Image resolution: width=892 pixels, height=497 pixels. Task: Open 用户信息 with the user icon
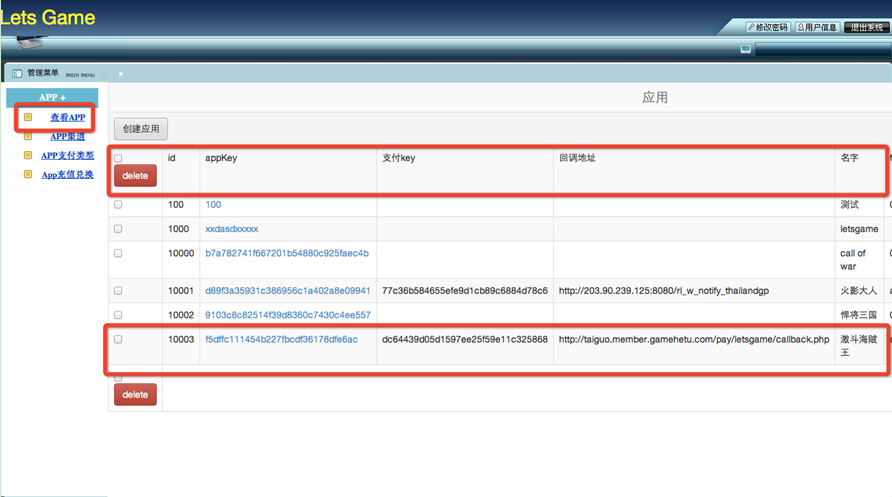click(816, 27)
